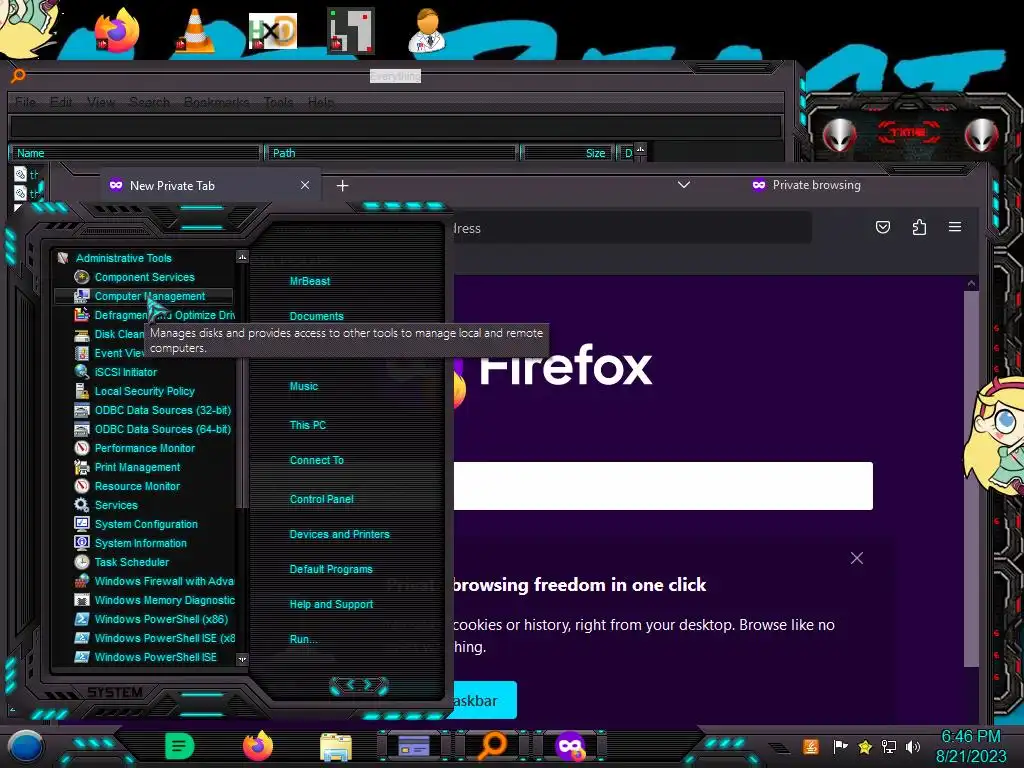Open Documents from start menu
1024x768 pixels.
316,316
